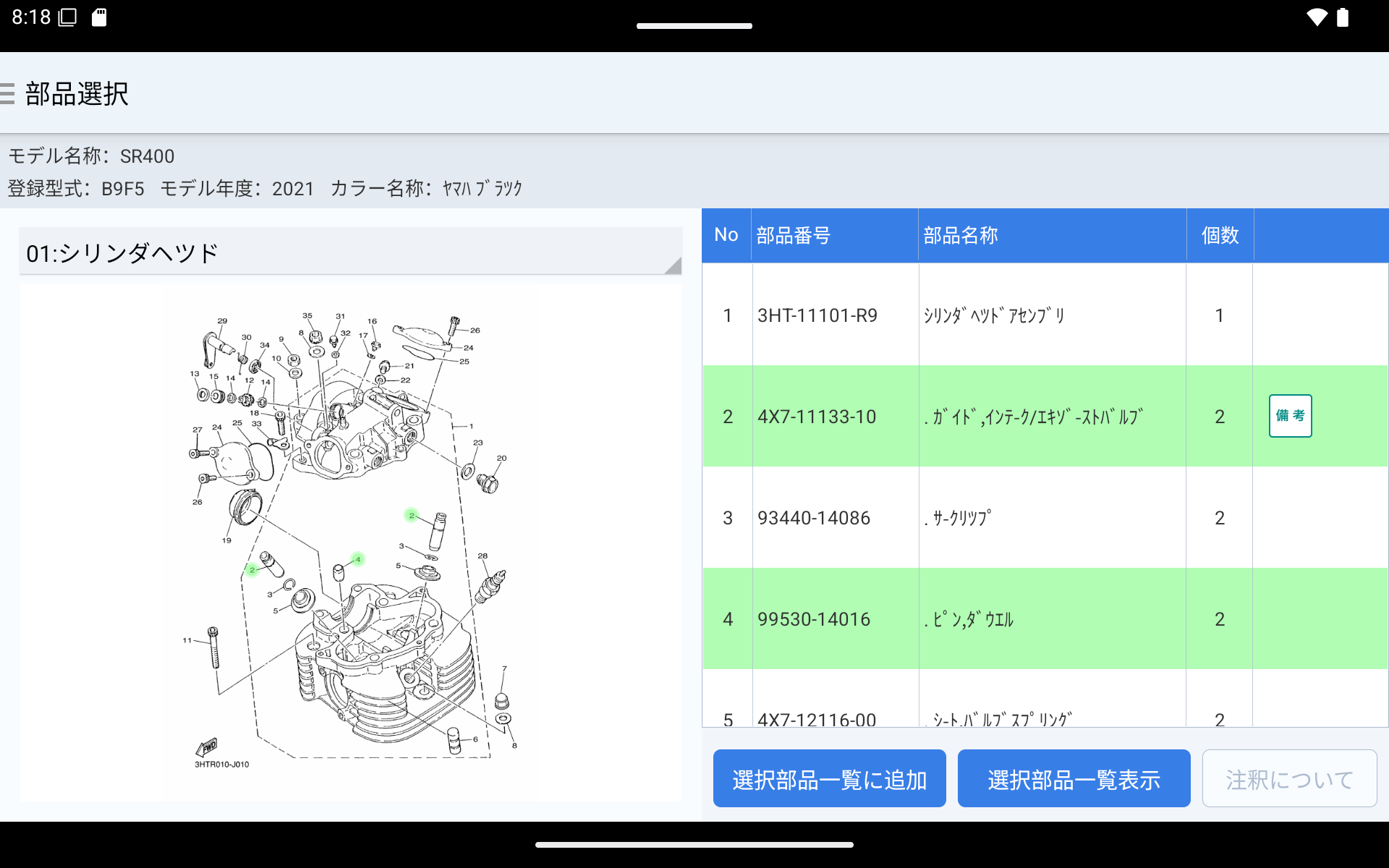
Task: Tap the SD card status bar icon
Action: click(99, 17)
